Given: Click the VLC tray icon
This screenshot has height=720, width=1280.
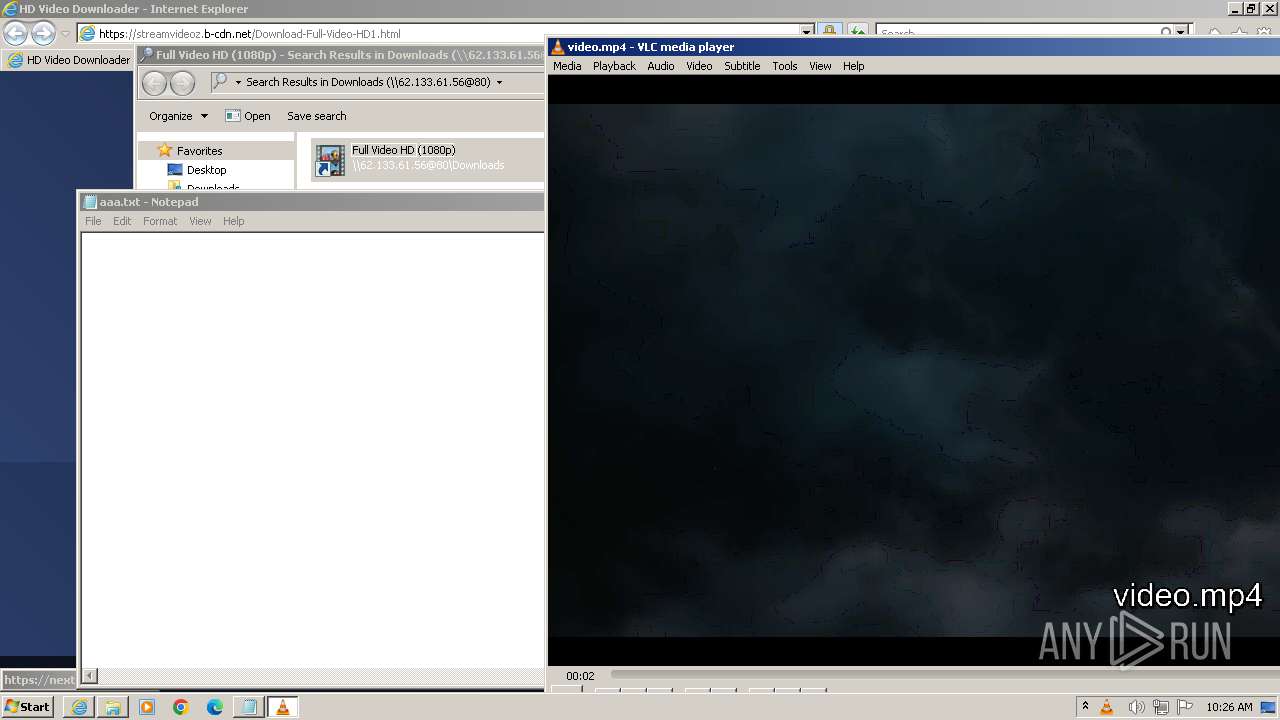Looking at the screenshot, I should click(1107, 707).
